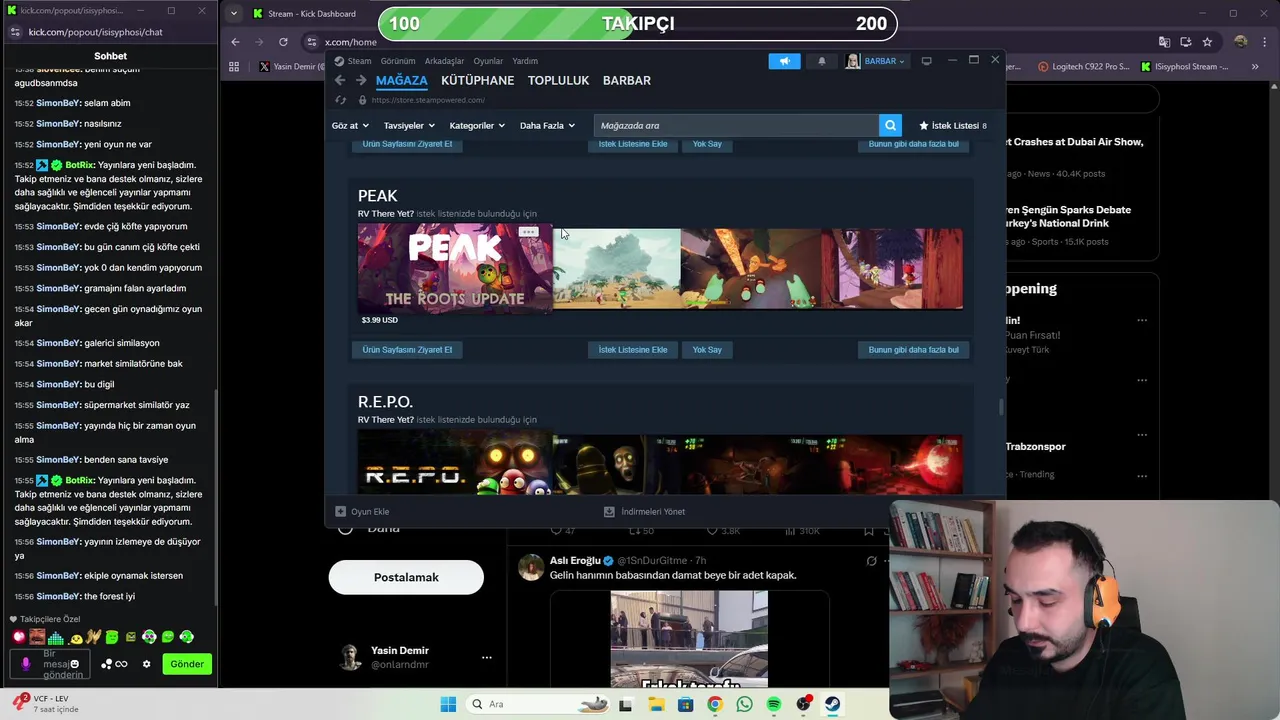Click İstek Listesine Ekle under PEAK
Screen dimensions: 1280x720
point(633,350)
